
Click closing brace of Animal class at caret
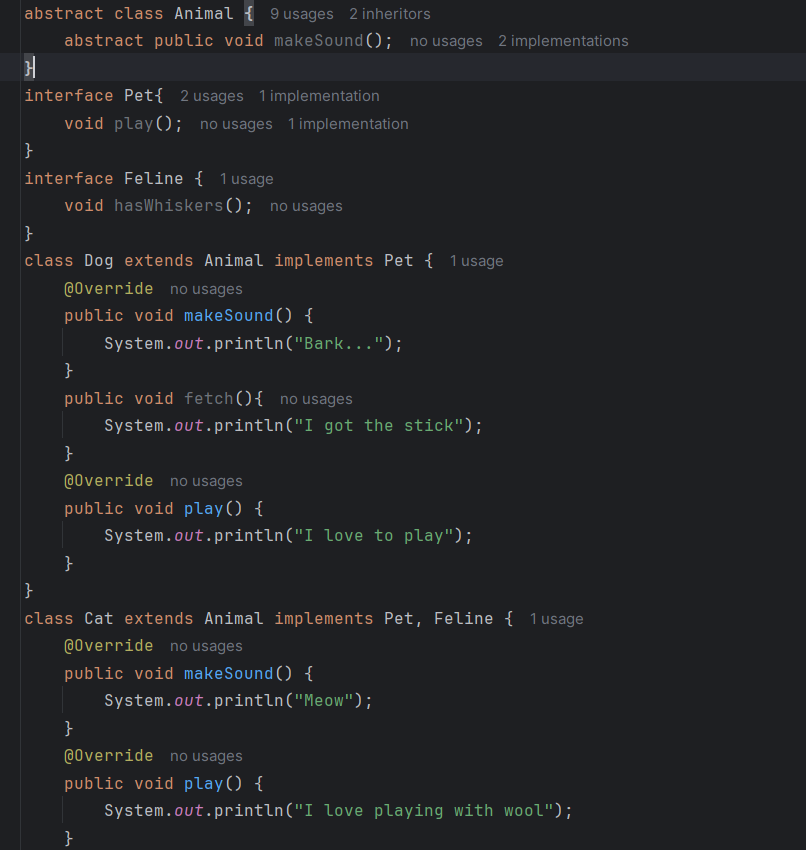coord(28,68)
